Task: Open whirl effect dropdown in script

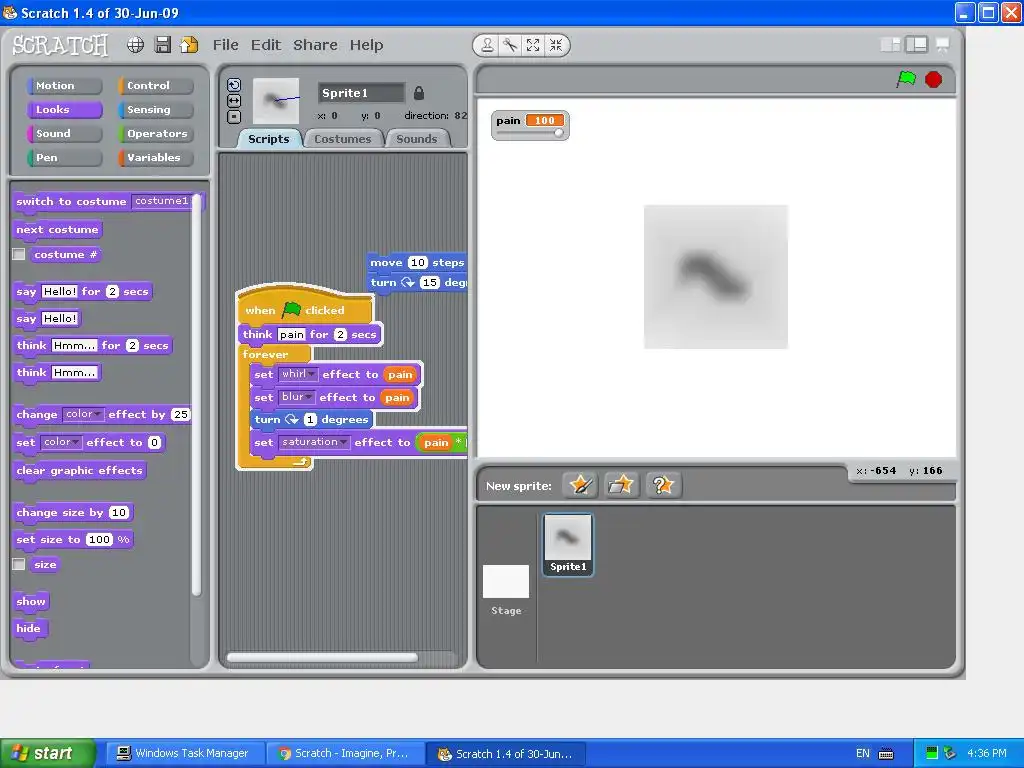Action: (x=298, y=374)
